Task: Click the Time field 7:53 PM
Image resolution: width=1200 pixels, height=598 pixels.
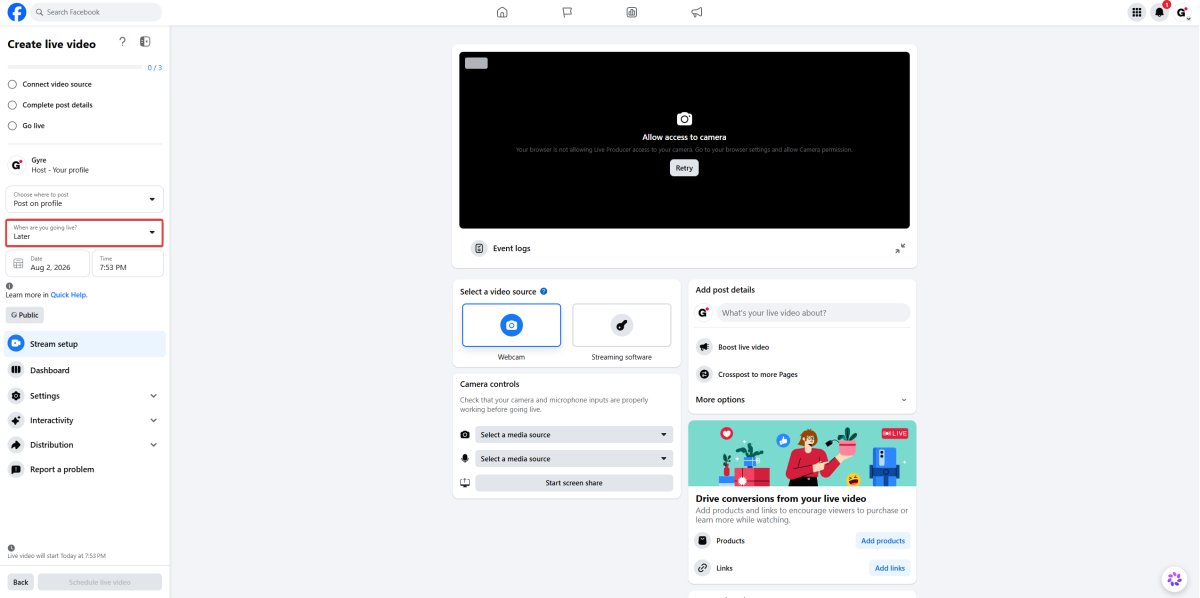Action: (x=128, y=264)
